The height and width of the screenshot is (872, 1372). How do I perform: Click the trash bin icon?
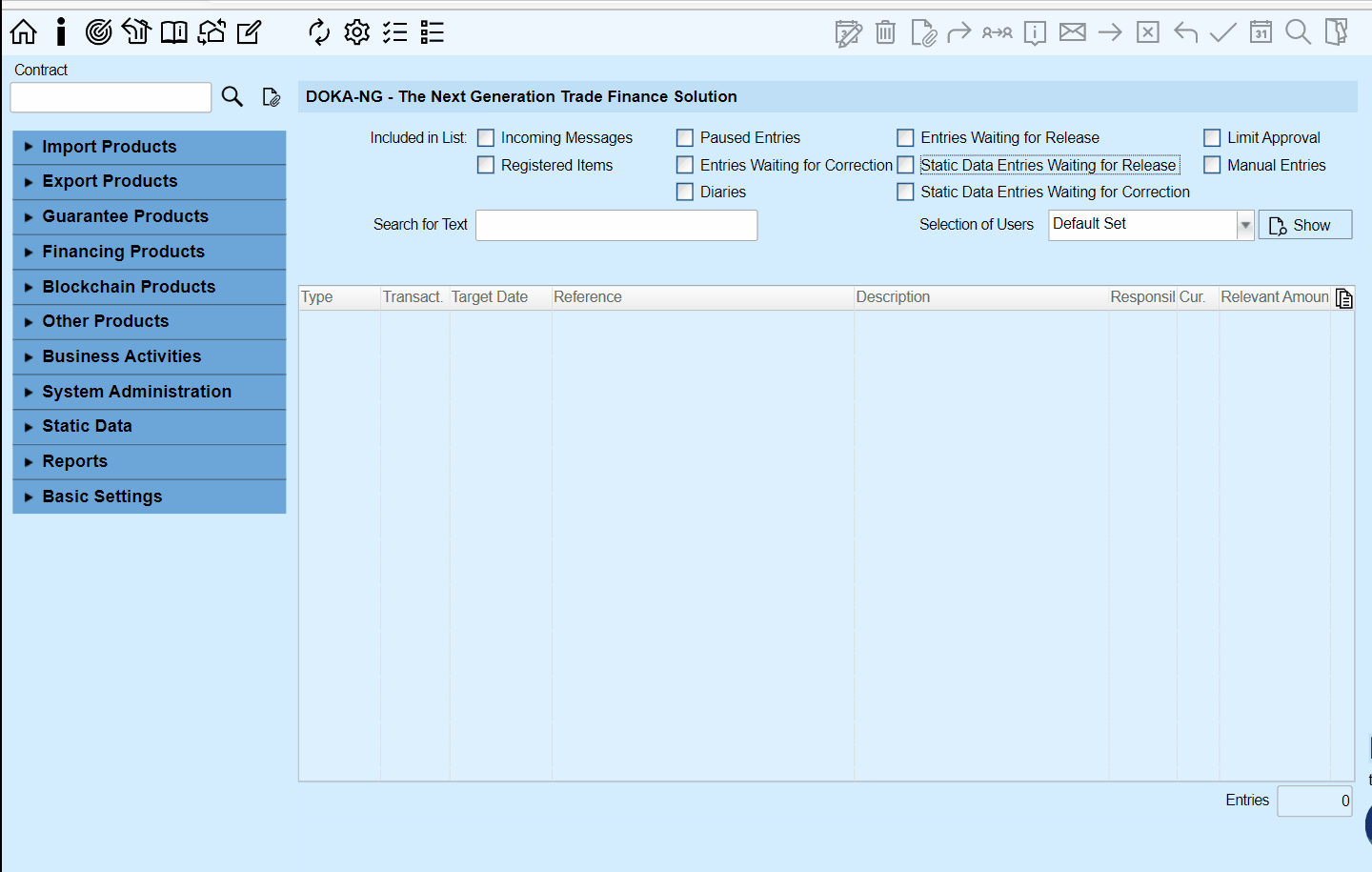(885, 32)
